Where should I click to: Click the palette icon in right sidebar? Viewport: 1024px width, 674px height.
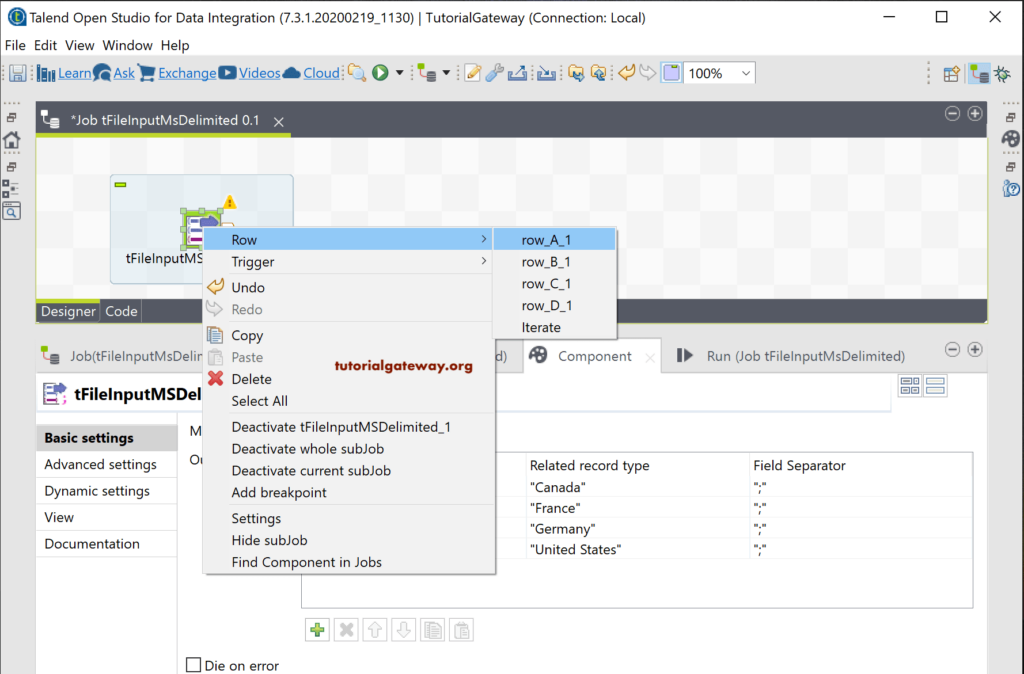coord(1010,138)
